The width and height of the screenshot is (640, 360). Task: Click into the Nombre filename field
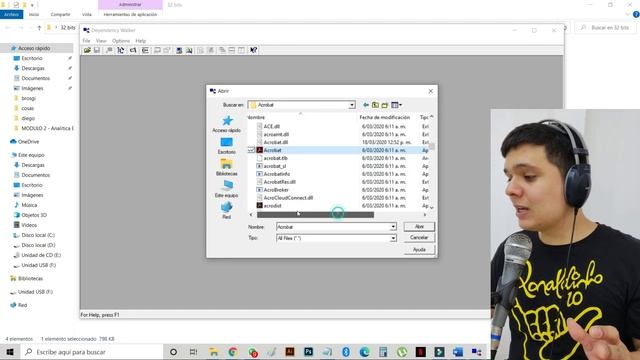(333, 227)
